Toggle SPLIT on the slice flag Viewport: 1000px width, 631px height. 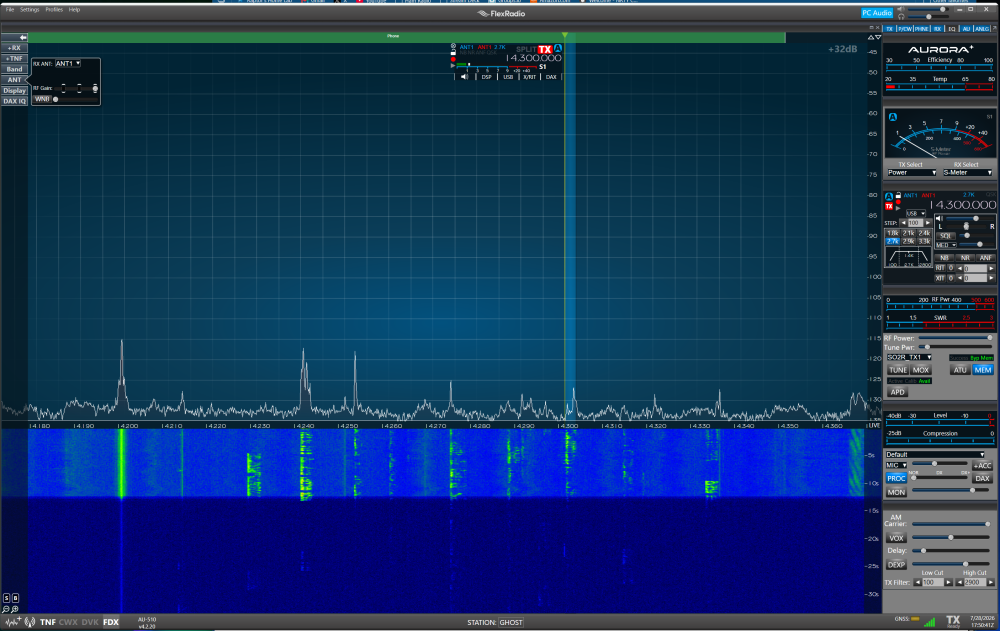526,49
